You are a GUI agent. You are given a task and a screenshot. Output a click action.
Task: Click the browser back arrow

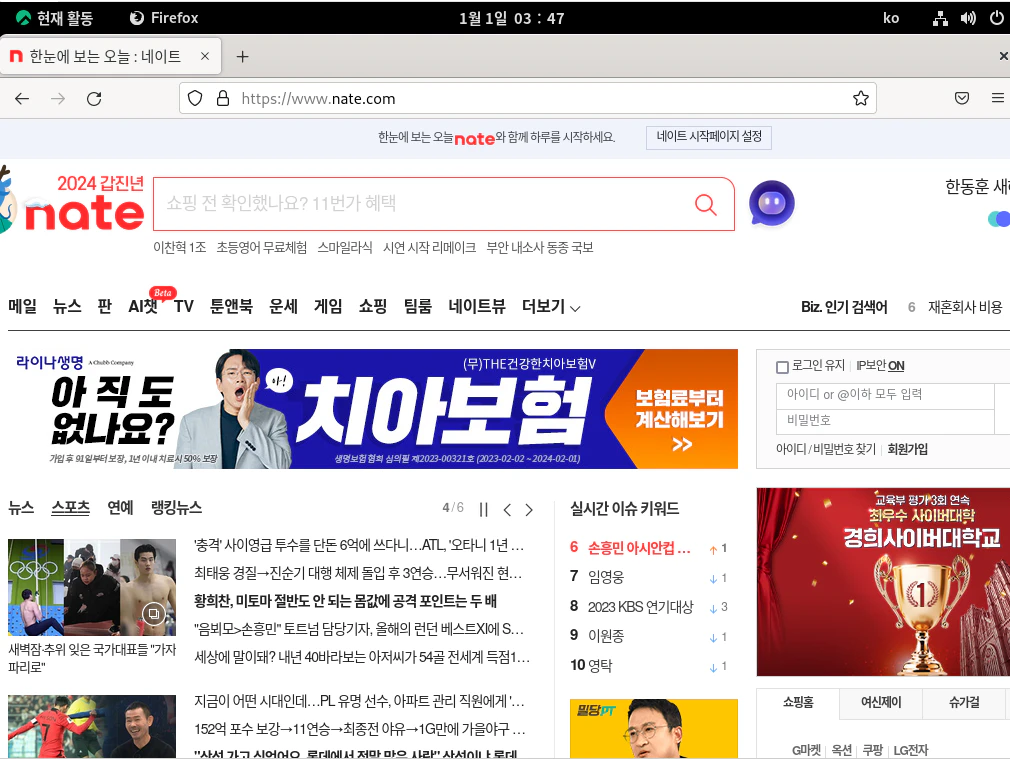[x=22, y=99]
